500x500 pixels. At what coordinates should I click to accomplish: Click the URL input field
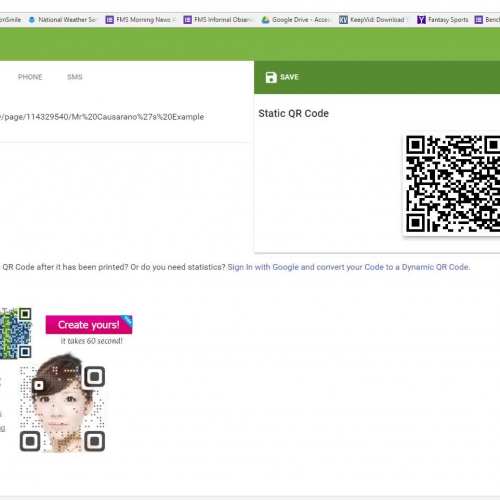point(125,117)
